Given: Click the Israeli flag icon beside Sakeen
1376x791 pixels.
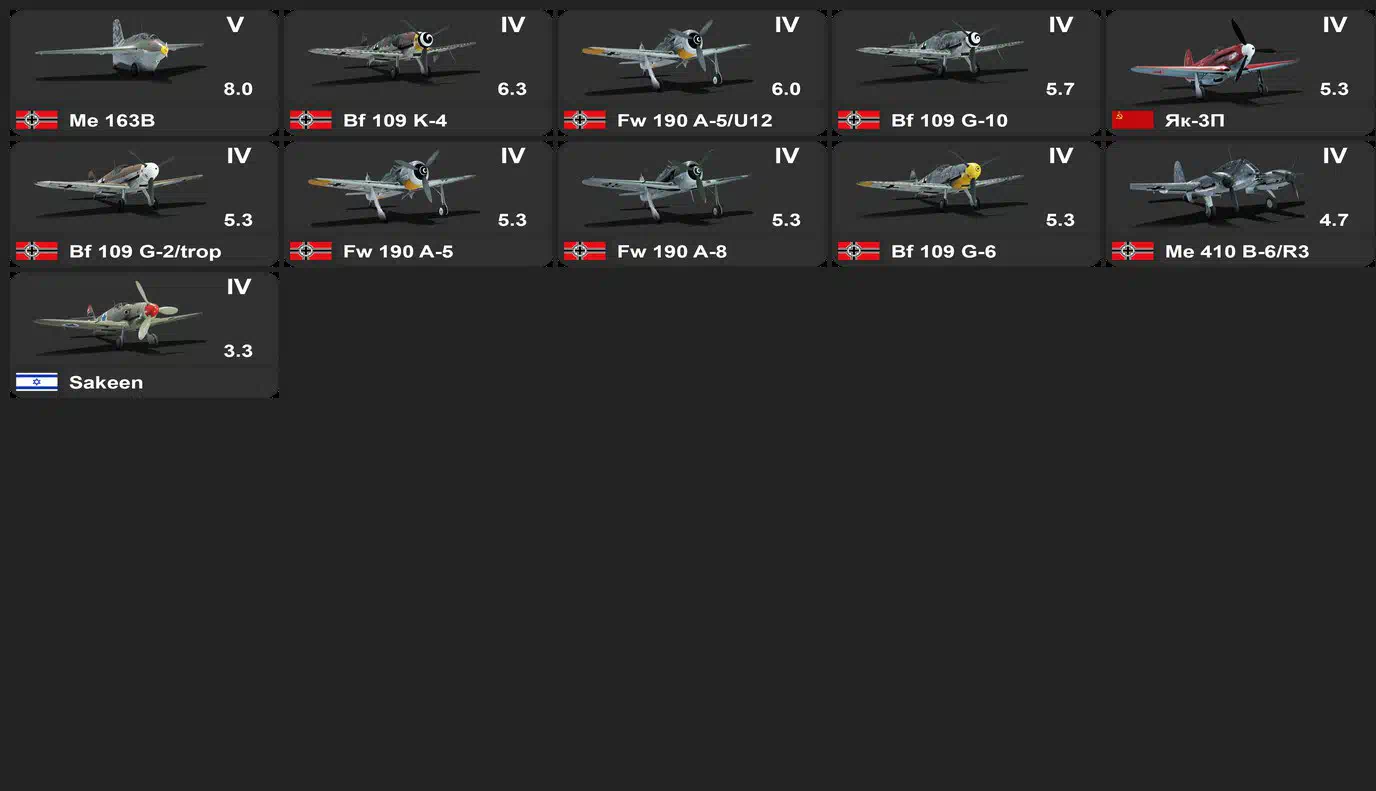Looking at the screenshot, I should tap(37, 383).
